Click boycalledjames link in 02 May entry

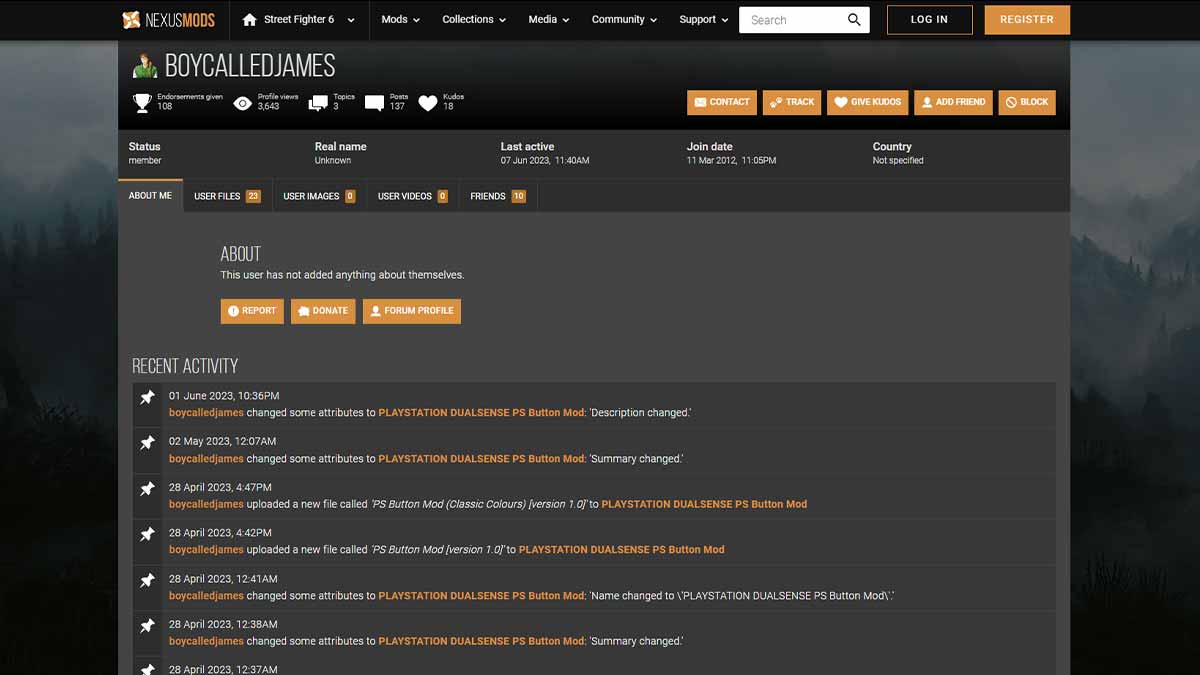(206, 459)
